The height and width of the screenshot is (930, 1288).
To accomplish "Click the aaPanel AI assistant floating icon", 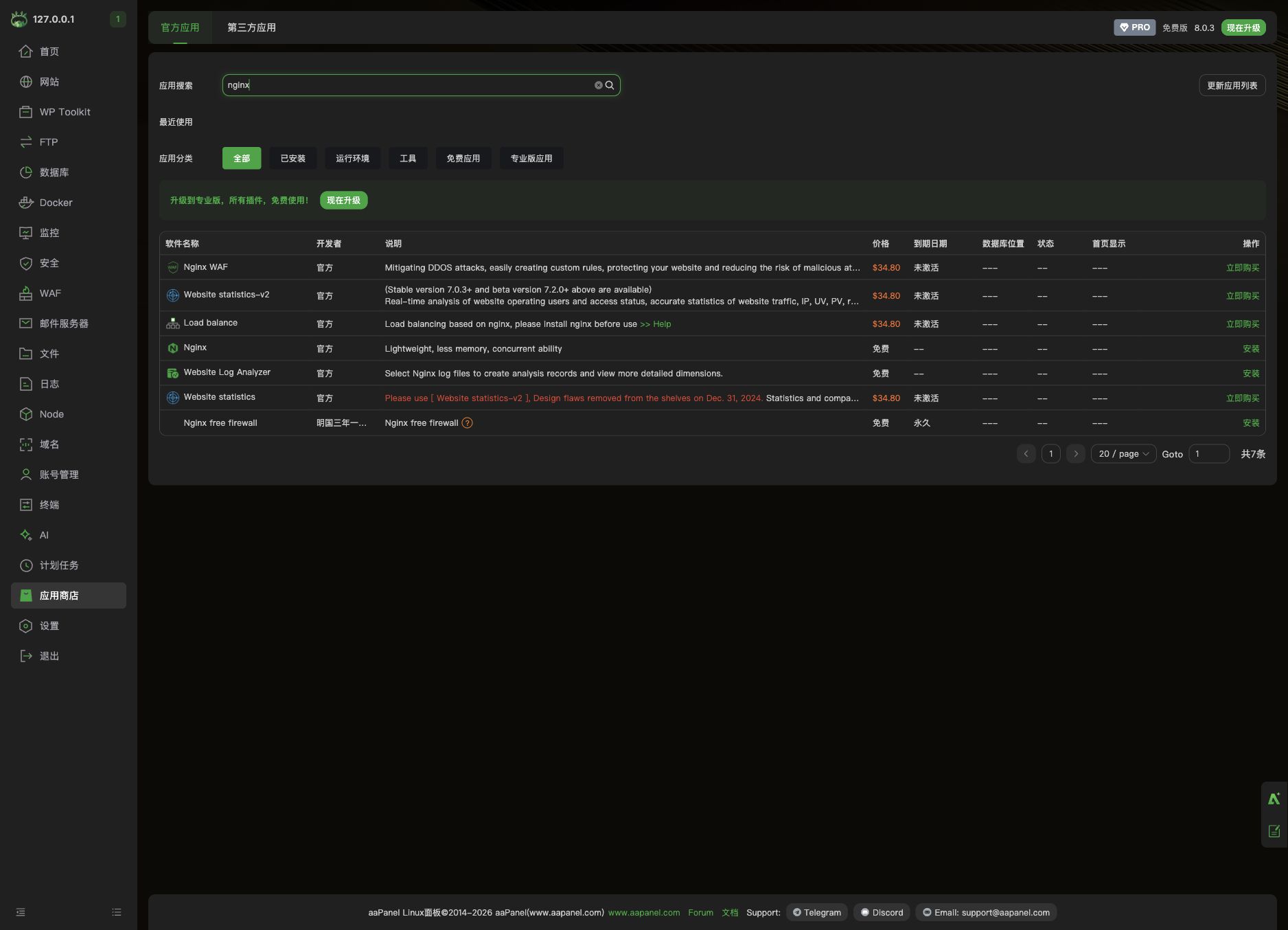I will (1274, 799).
